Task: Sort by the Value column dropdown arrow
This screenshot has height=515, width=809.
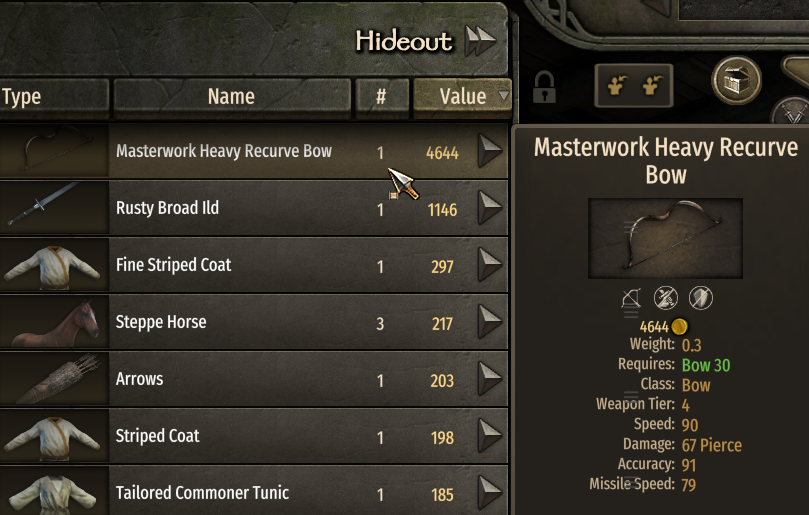Action: coord(504,95)
